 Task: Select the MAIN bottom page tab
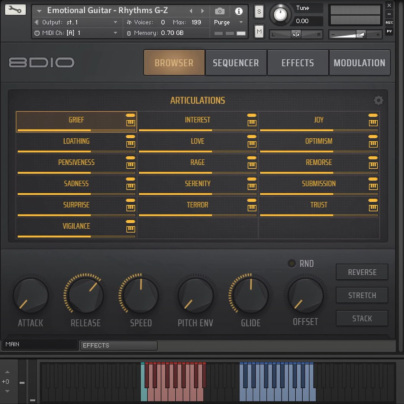tap(40, 344)
